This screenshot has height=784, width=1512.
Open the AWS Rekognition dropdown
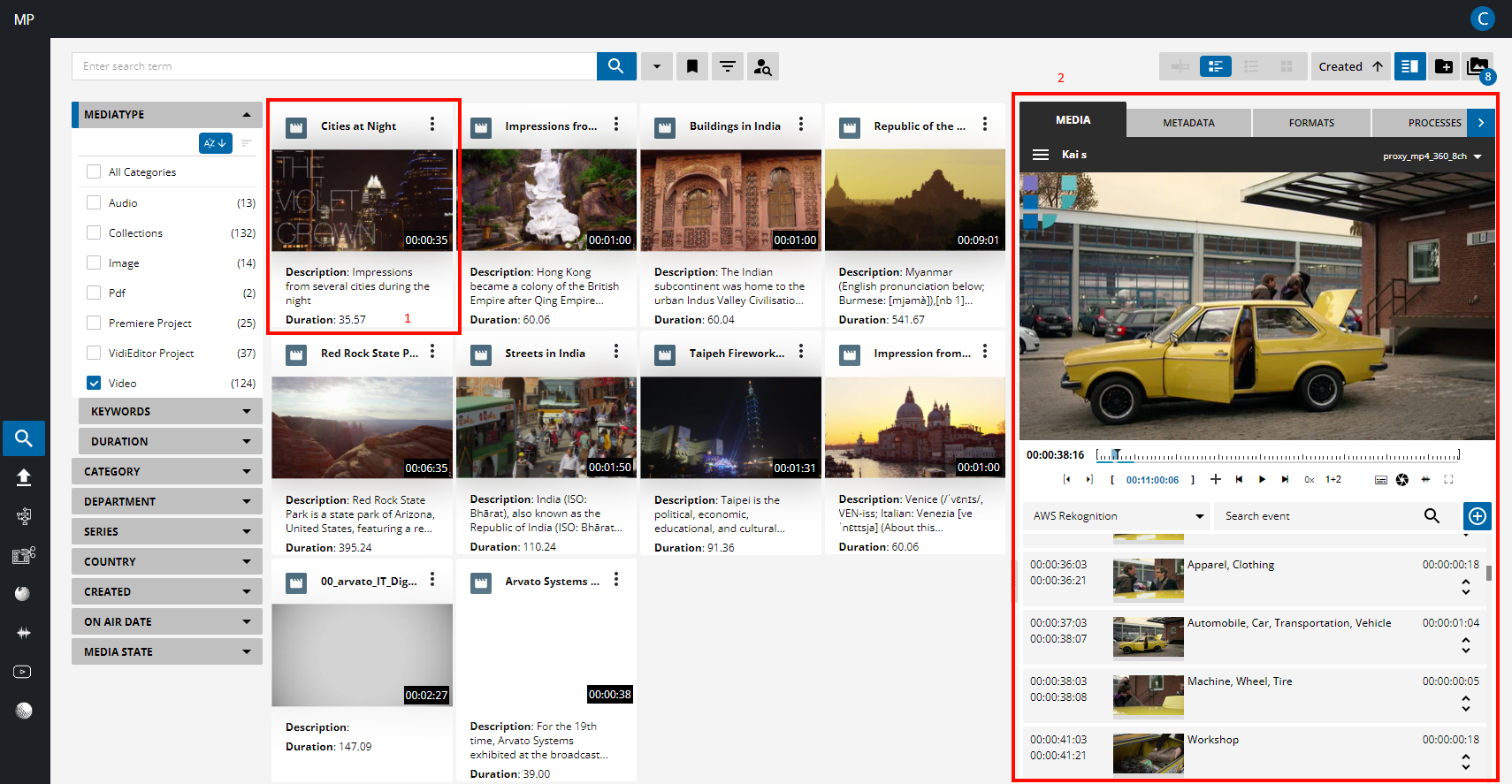coord(1118,516)
